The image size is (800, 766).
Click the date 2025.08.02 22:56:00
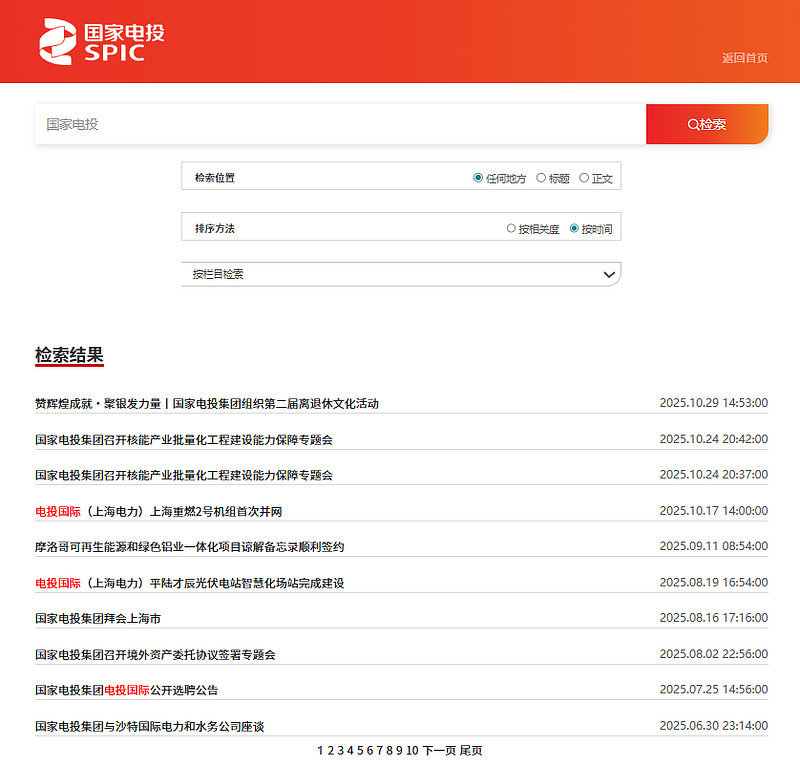click(714, 654)
